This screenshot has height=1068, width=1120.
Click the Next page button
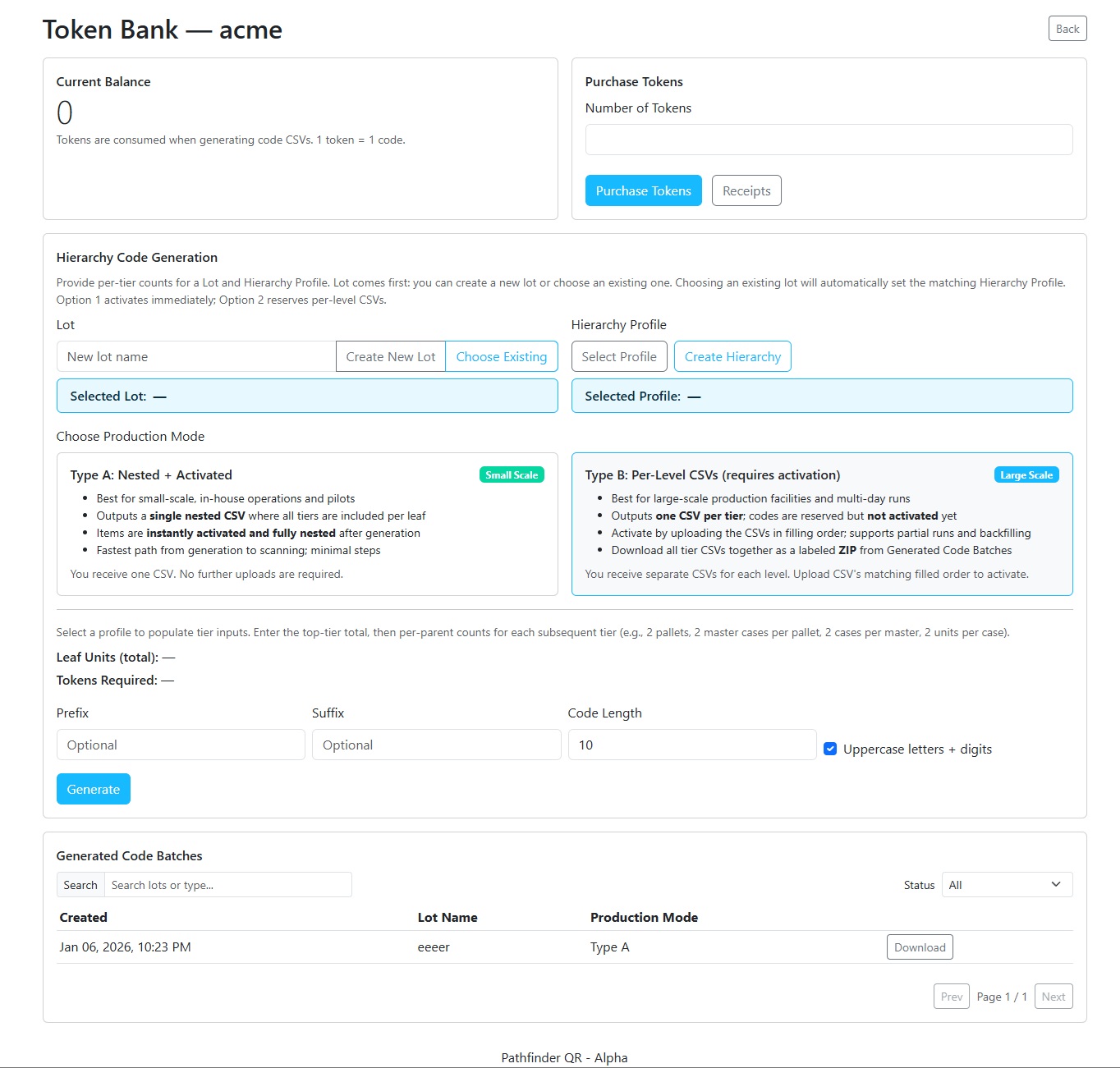1053,996
